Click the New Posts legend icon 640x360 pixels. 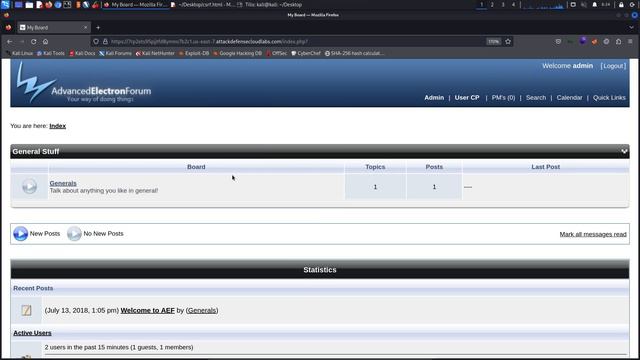20,233
